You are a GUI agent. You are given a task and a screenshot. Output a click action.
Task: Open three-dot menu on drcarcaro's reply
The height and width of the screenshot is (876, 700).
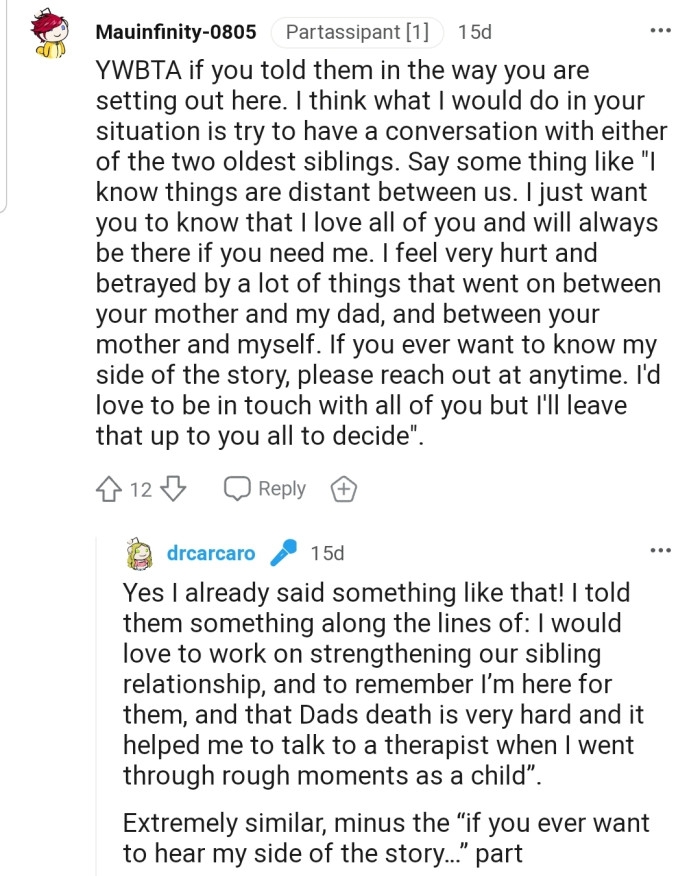[x=660, y=551]
